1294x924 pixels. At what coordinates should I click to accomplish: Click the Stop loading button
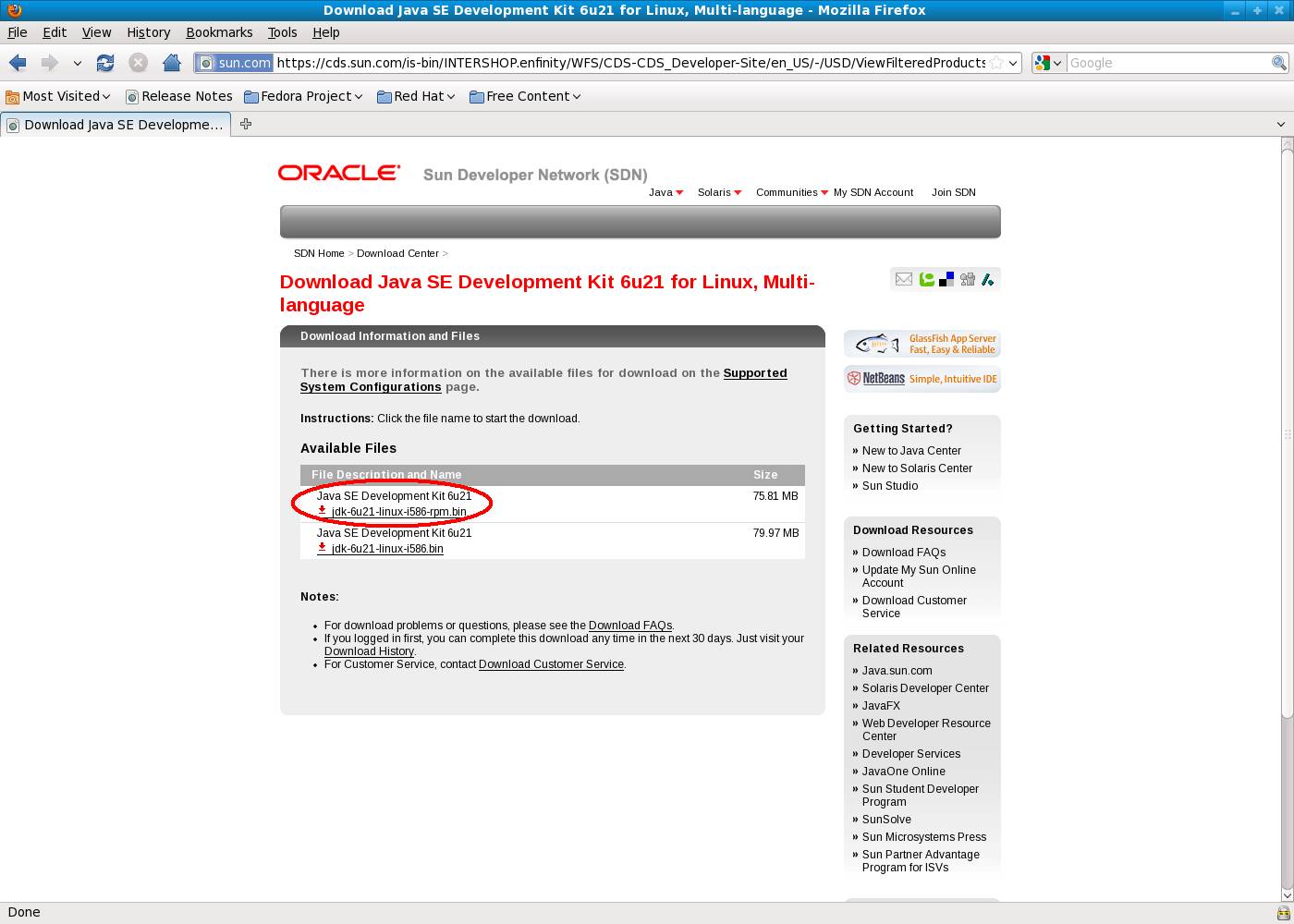click(138, 63)
